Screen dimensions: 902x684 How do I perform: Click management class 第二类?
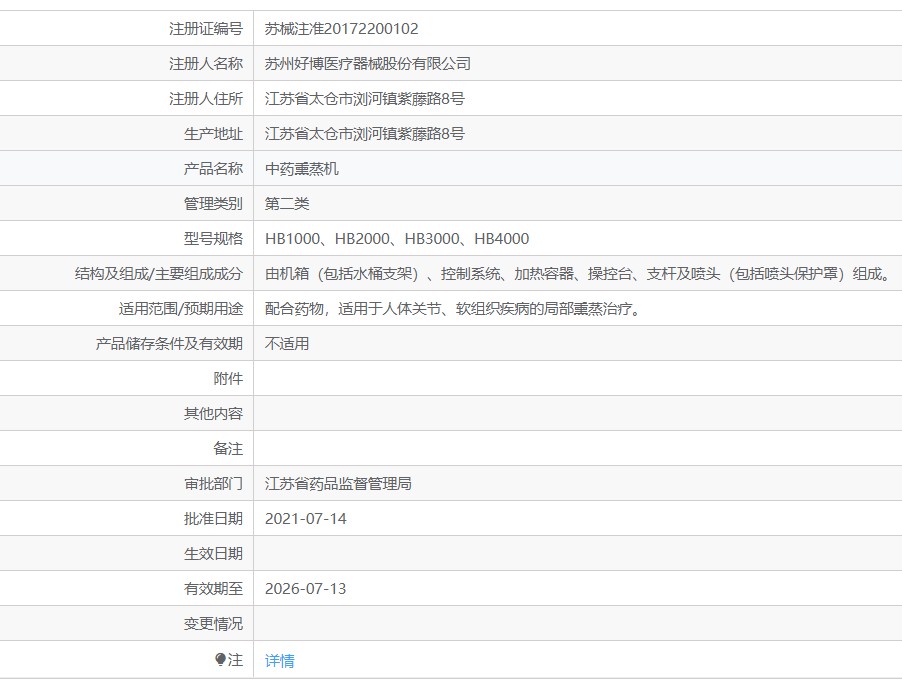(x=287, y=204)
